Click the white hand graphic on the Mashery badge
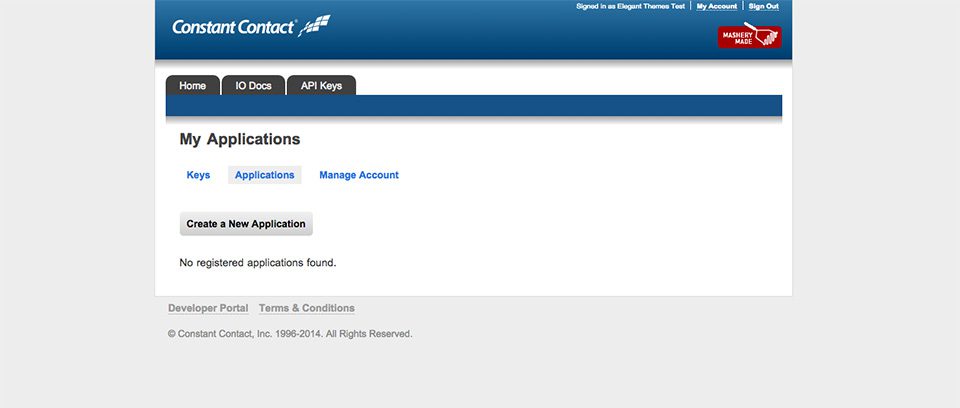 click(765, 36)
